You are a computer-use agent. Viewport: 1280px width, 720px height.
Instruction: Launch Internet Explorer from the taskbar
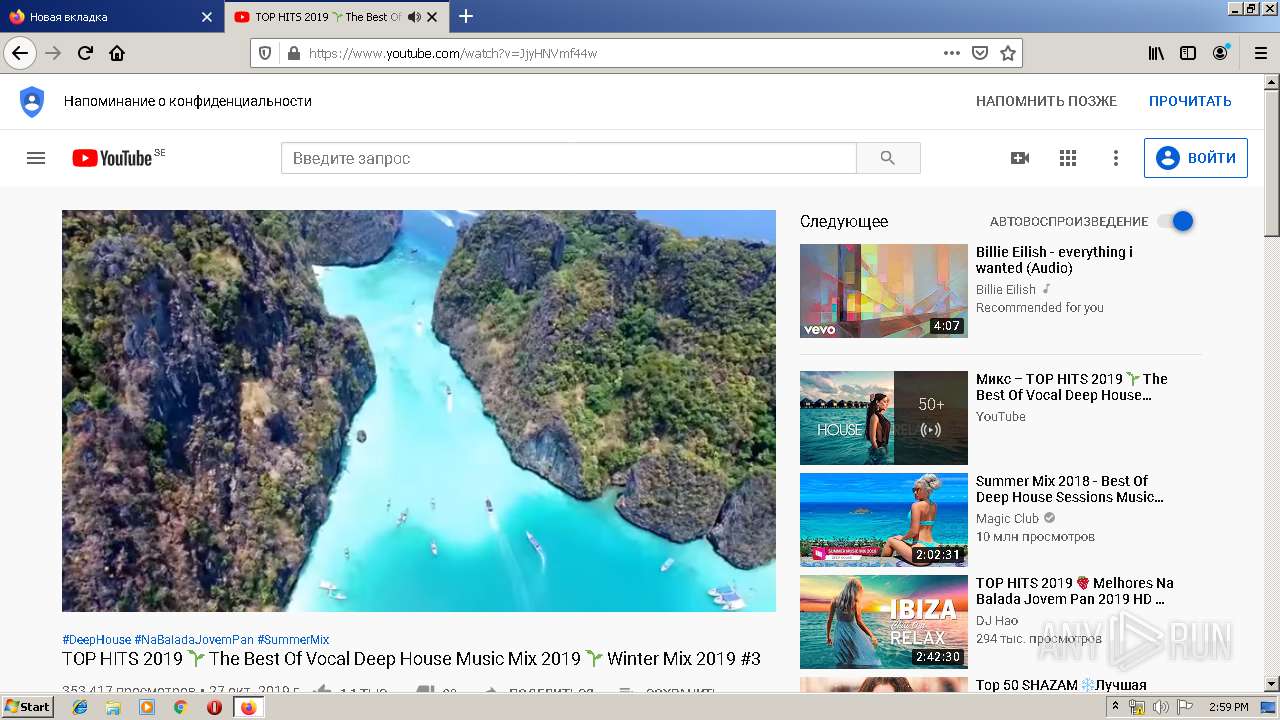point(80,707)
